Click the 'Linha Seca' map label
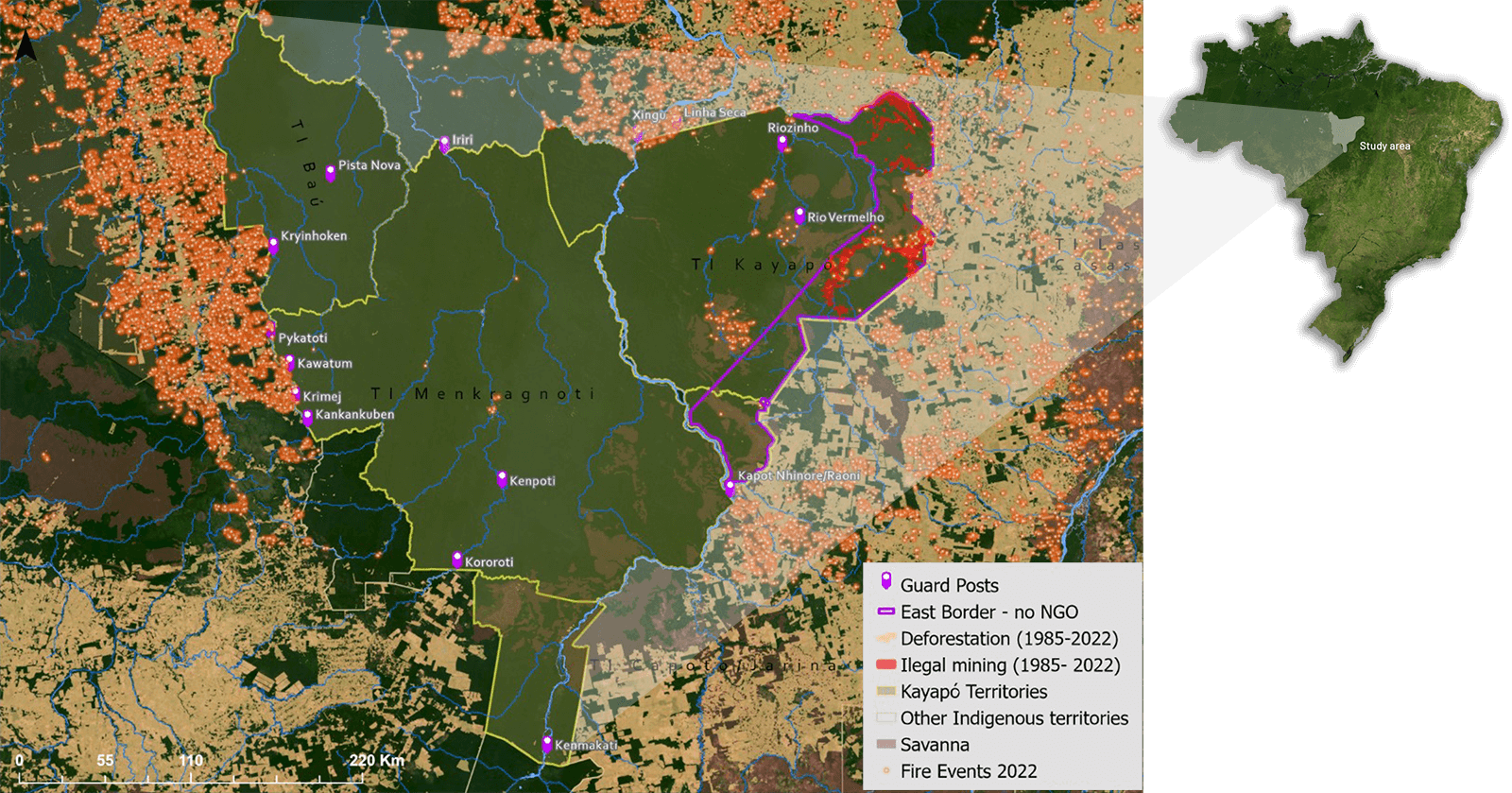The width and height of the screenshot is (1512, 793). click(714, 112)
